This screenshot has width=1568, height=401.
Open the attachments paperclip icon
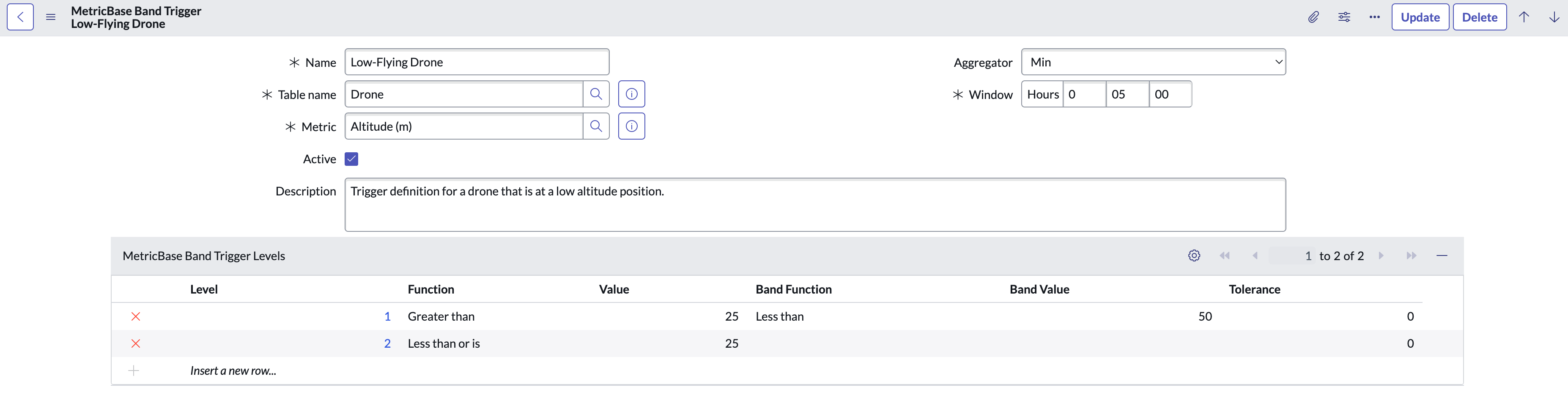click(1313, 17)
